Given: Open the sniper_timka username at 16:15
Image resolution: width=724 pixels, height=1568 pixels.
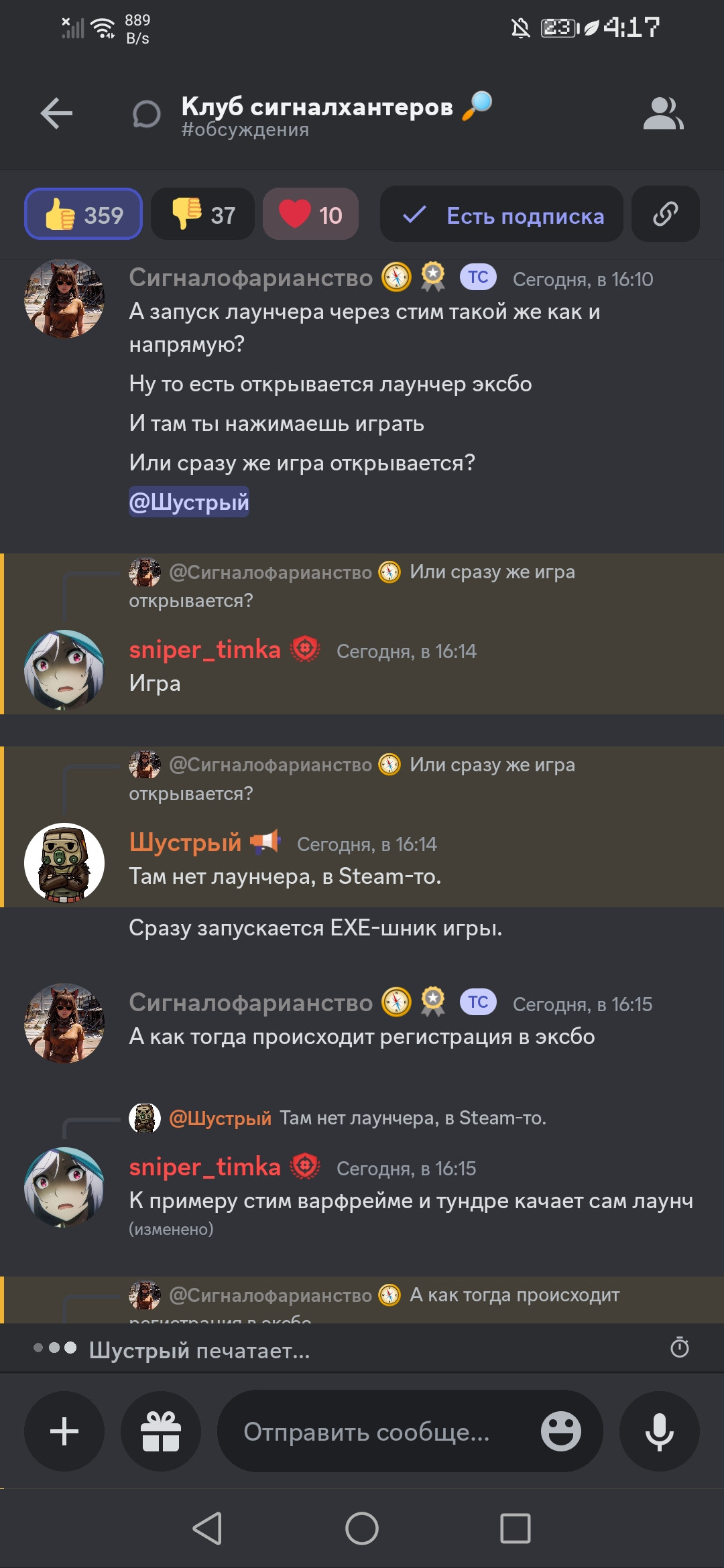Looking at the screenshot, I should (204, 1167).
